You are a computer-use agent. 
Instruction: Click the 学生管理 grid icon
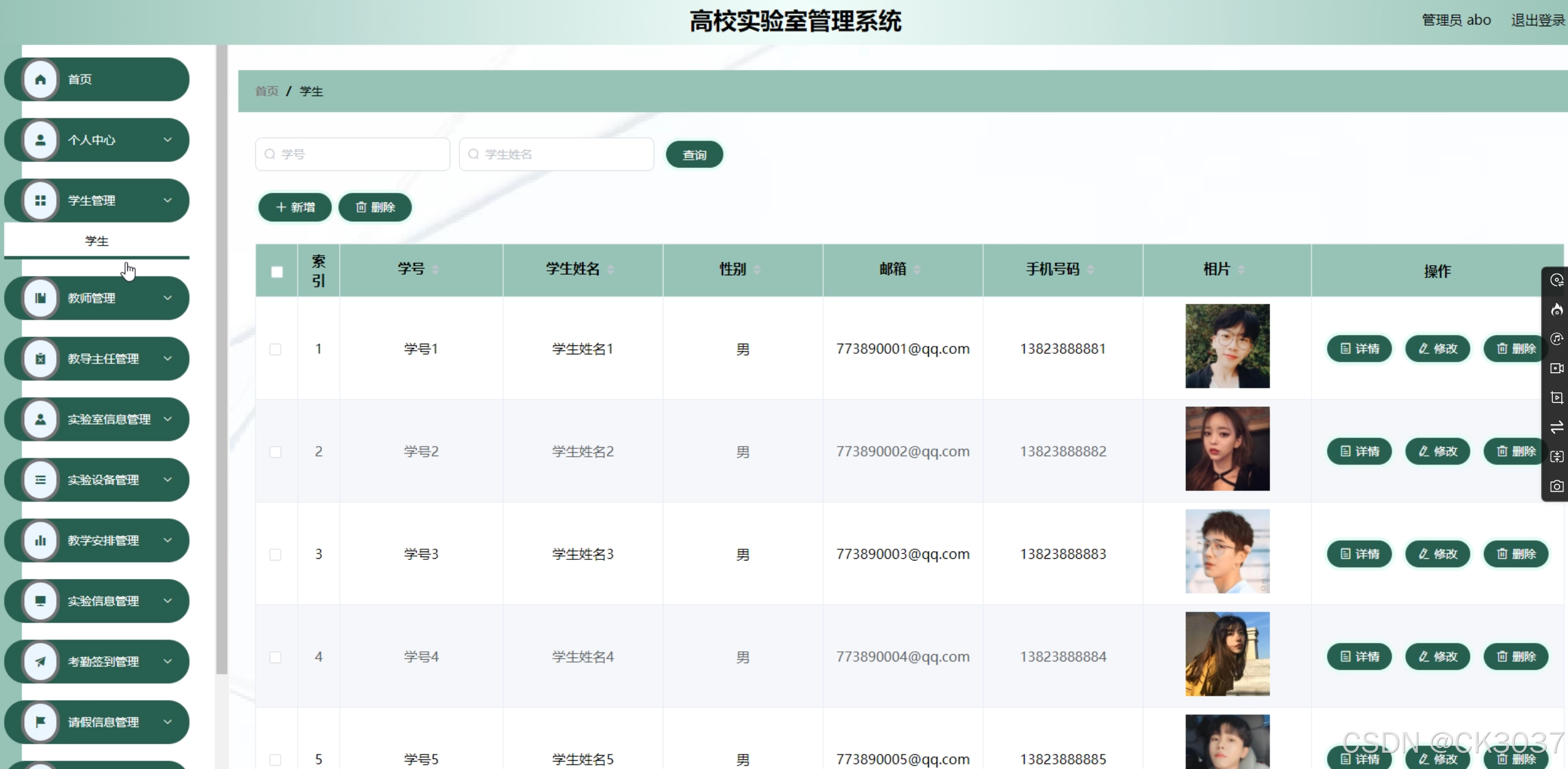point(40,201)
